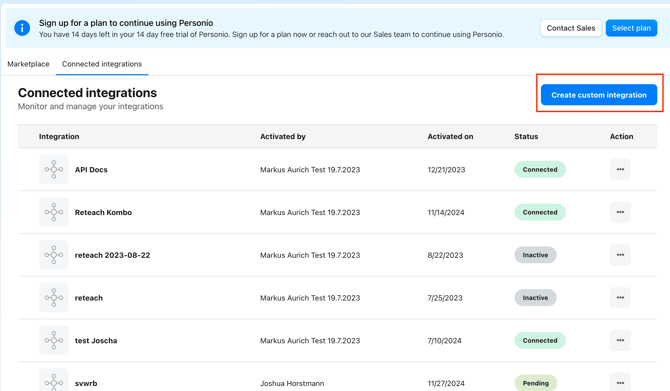Click the 7/10/2024 activation date
Image resolution: width=670 pixels, height=391 pixels.
(444, 341)
